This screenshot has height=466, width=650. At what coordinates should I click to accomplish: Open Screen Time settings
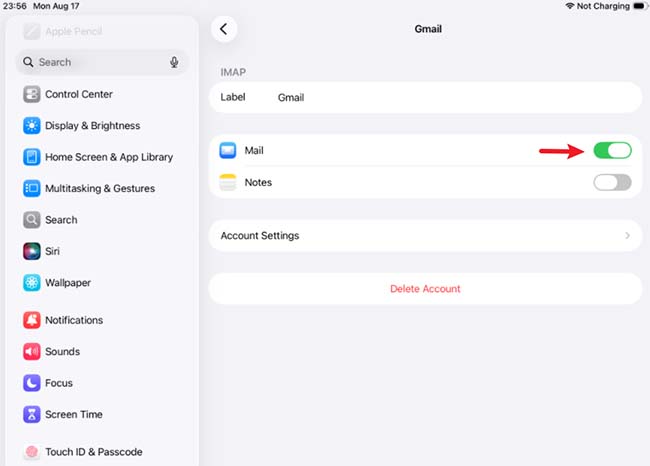click(x=102, y=414)
